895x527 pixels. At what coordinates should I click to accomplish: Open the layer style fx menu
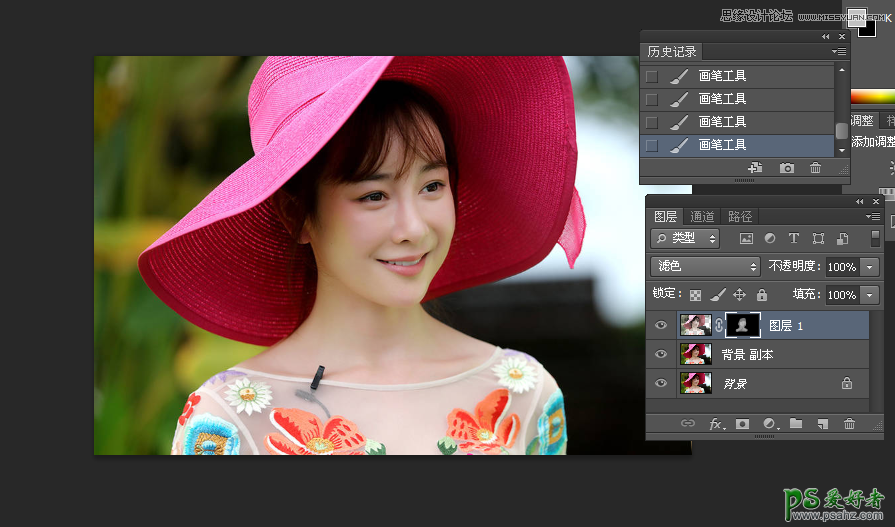pyautogui.click(x=716, y=424)
